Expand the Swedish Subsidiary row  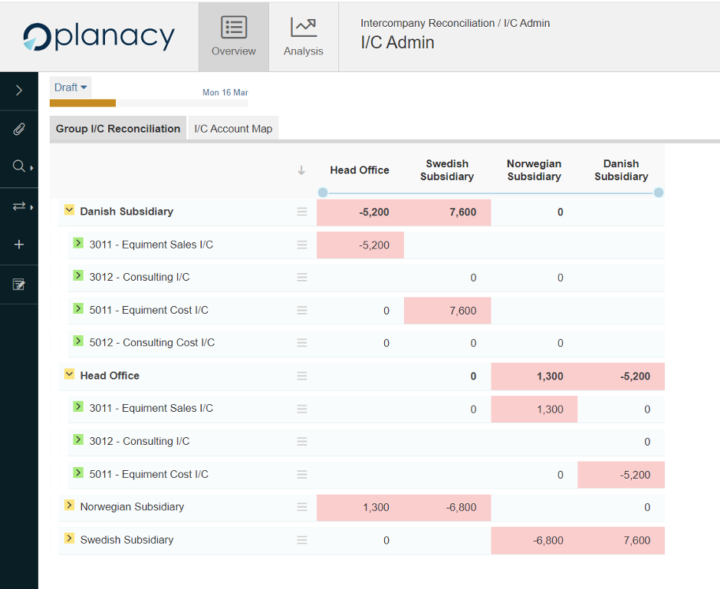tap(69, 539)
